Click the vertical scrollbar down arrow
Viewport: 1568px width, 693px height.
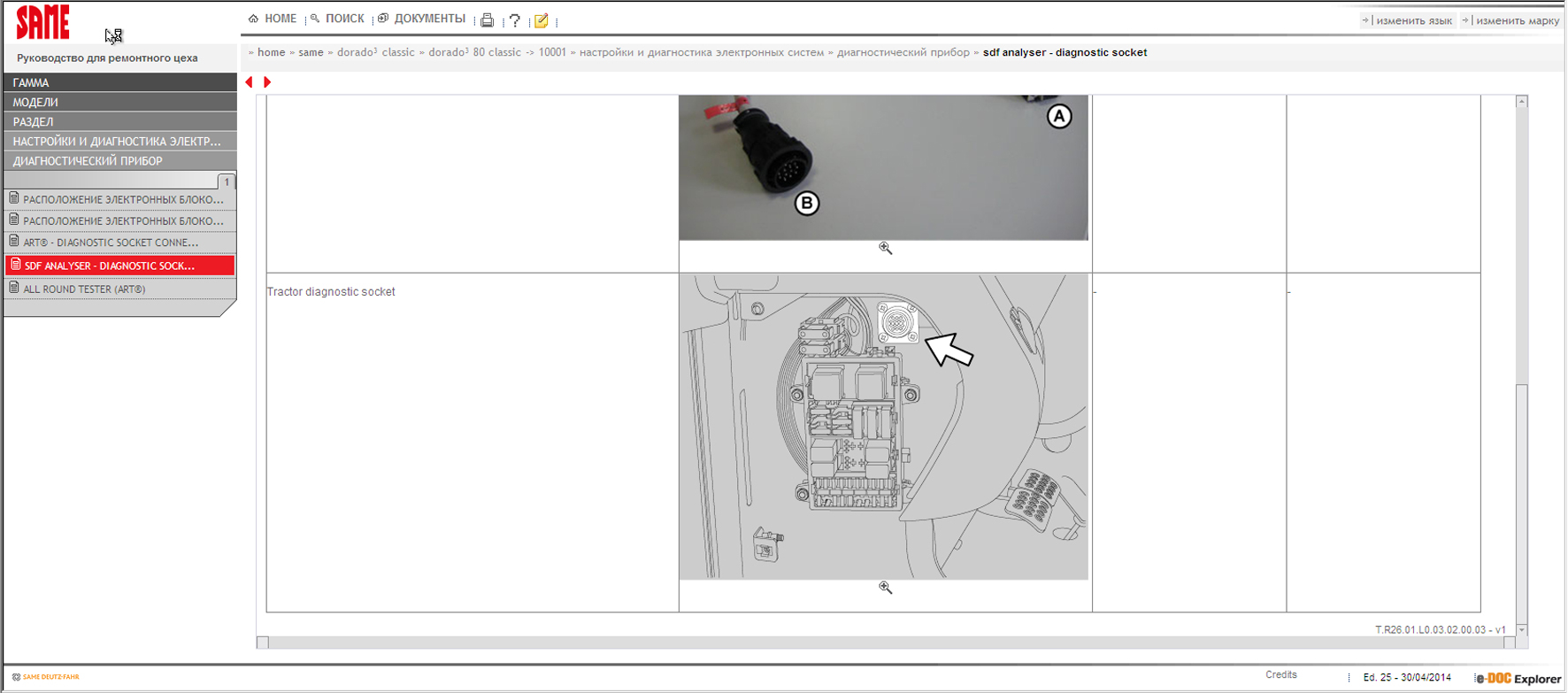pyautogui.click(x=1521, y=630)
